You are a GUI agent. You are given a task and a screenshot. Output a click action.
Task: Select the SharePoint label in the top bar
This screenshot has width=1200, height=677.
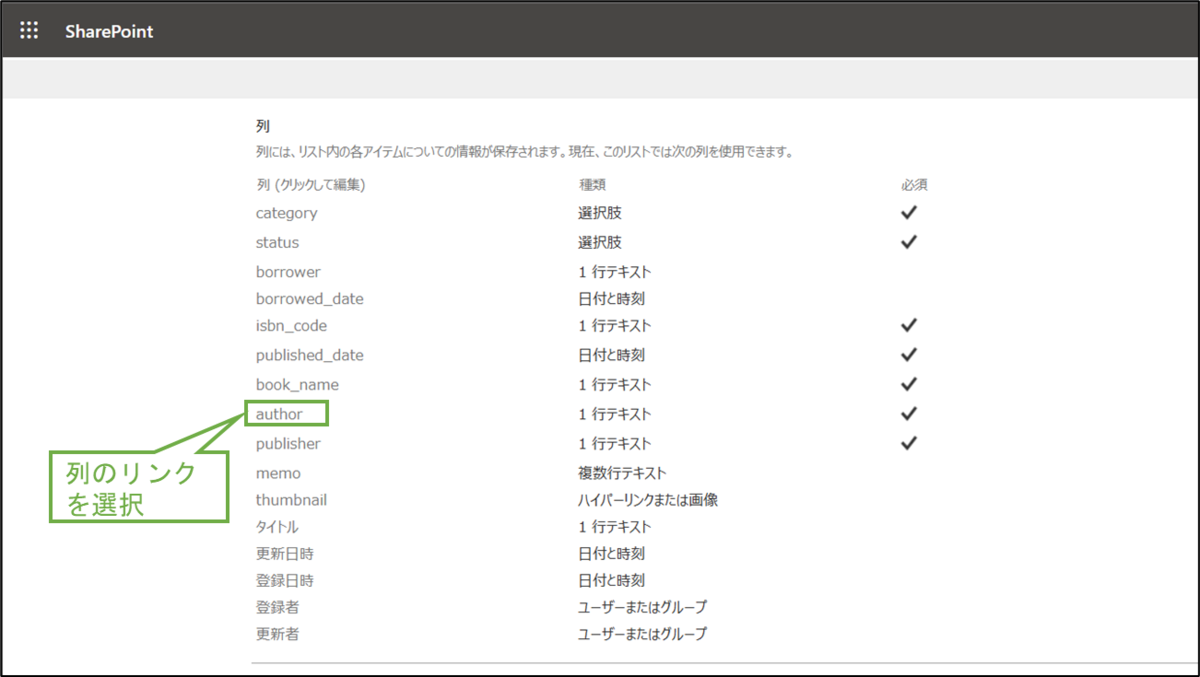(108, 31)
